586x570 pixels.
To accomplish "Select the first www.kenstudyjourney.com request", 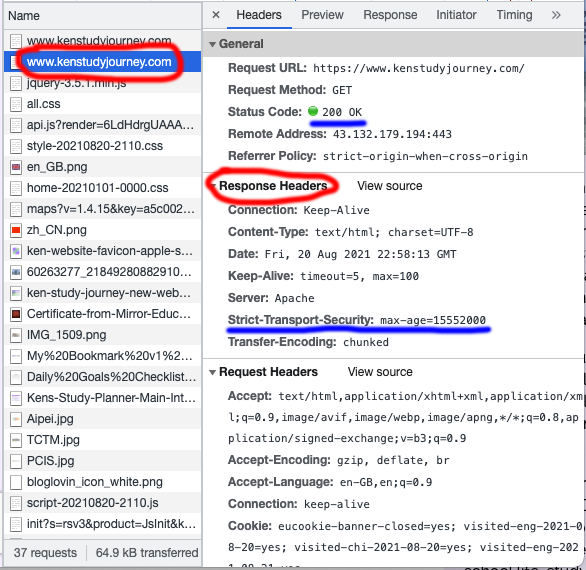I will point(103,40).
